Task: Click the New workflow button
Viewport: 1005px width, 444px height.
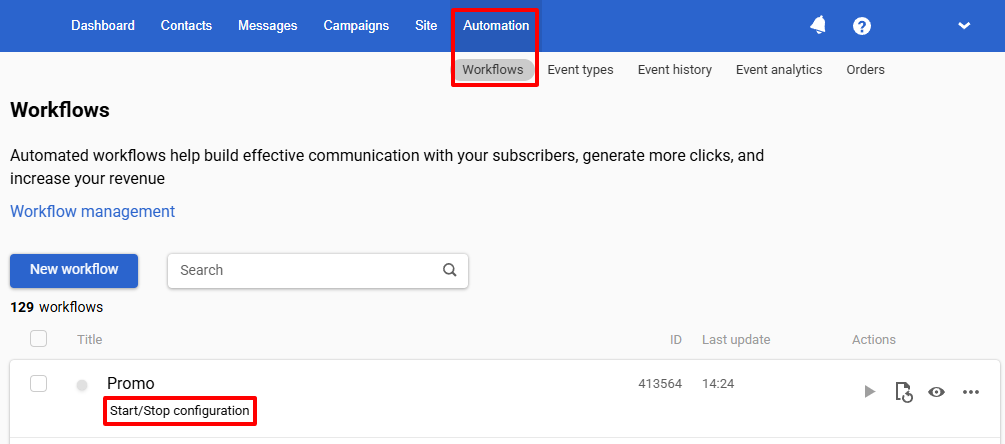Action: tap(74, 270)
